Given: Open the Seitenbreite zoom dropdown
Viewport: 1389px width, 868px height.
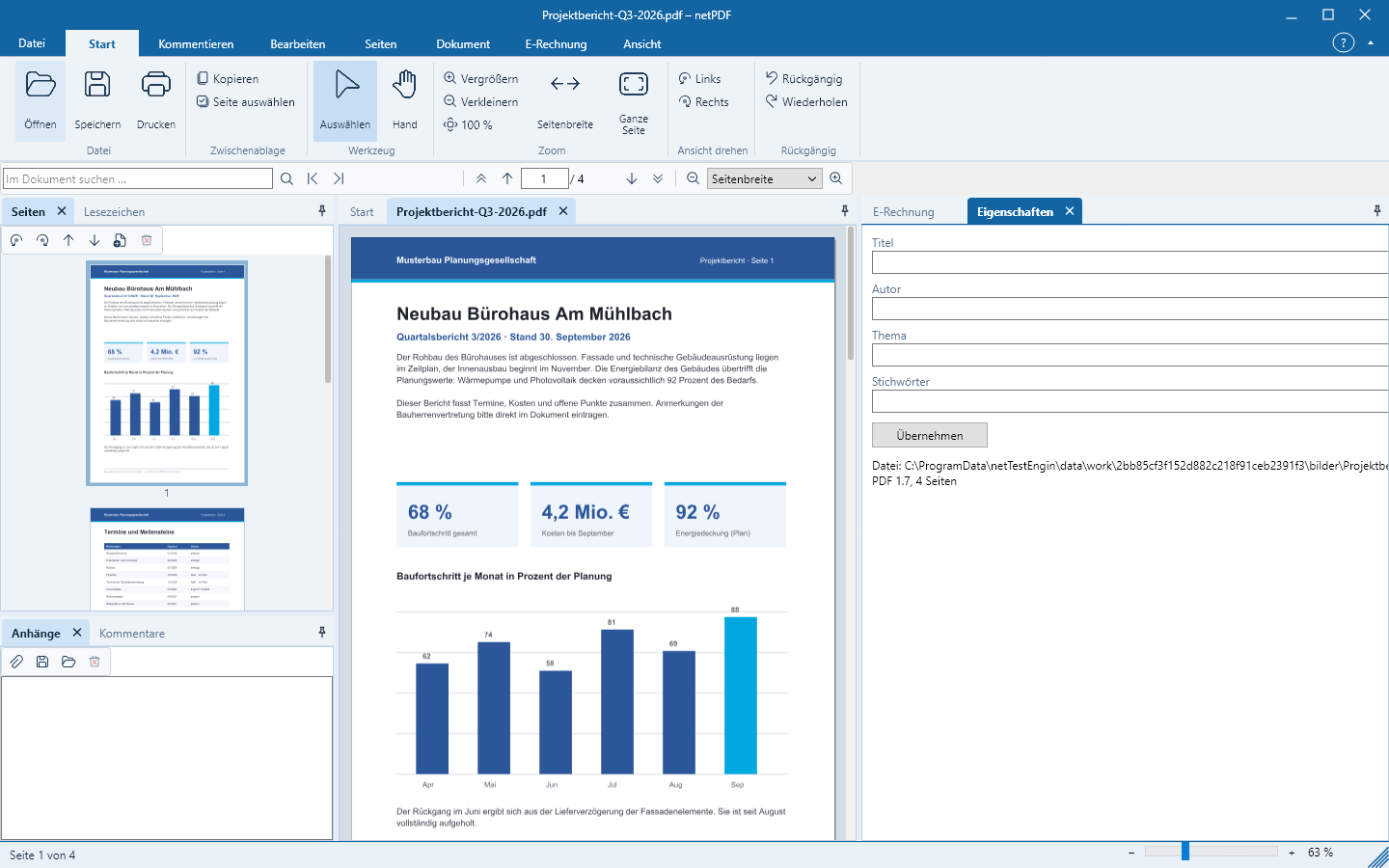Looking at the screenshot, I should pos(764,178).
